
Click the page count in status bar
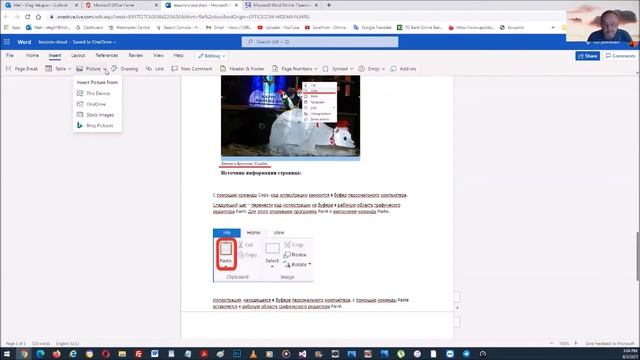(x=16, y=344)
